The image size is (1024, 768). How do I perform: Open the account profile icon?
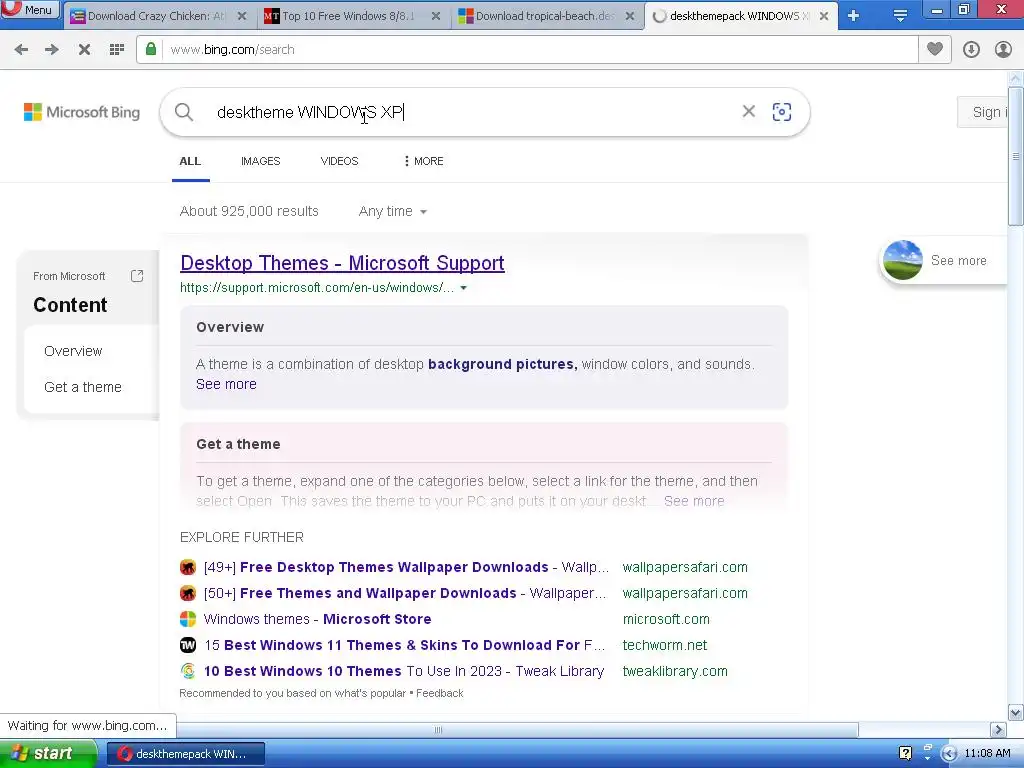coord(1003,50)
